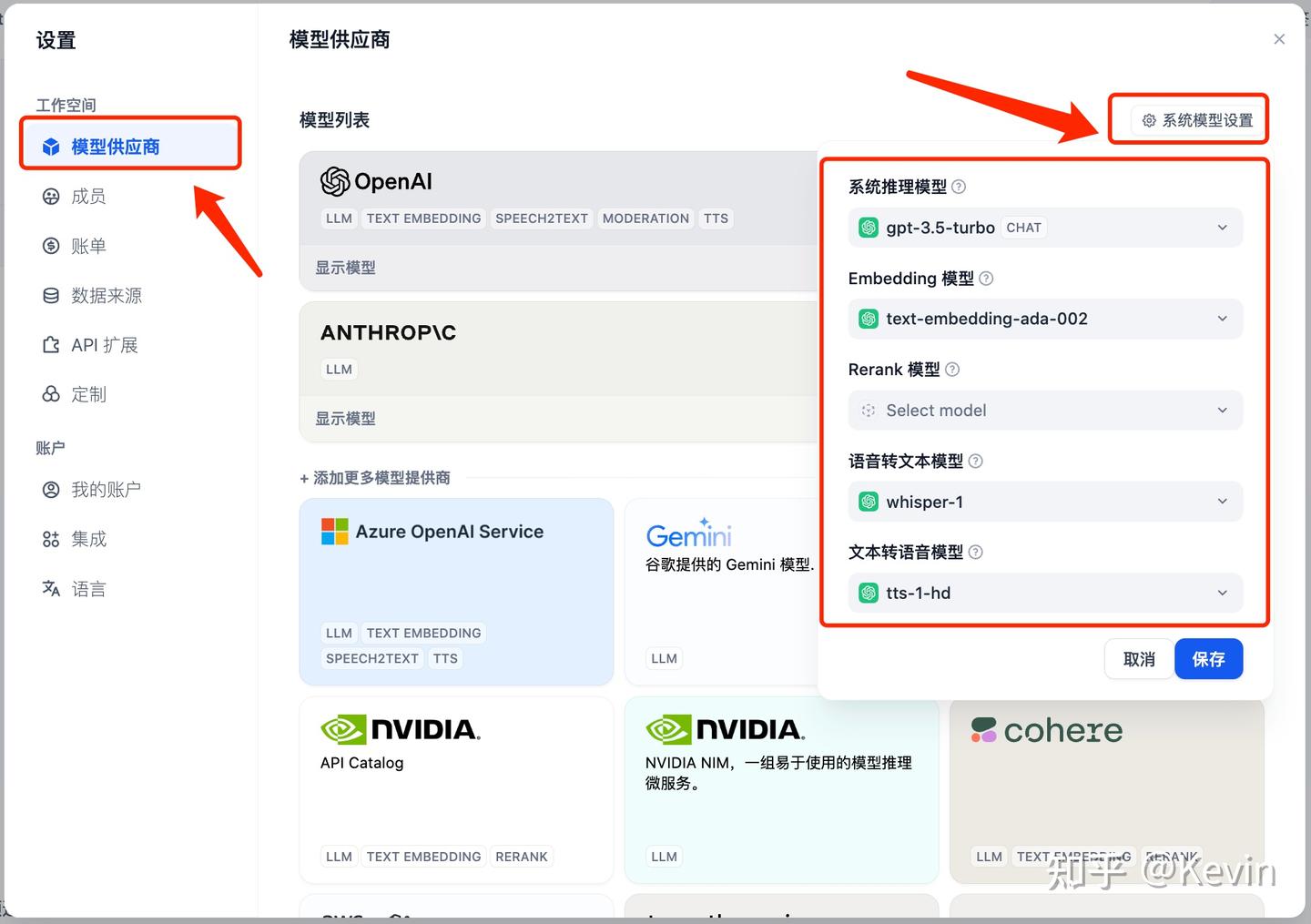Screen dimensions: 1311x924
Task: Open the 语音转文本 whisper-1 dropdown
Action: point(1045,502)
